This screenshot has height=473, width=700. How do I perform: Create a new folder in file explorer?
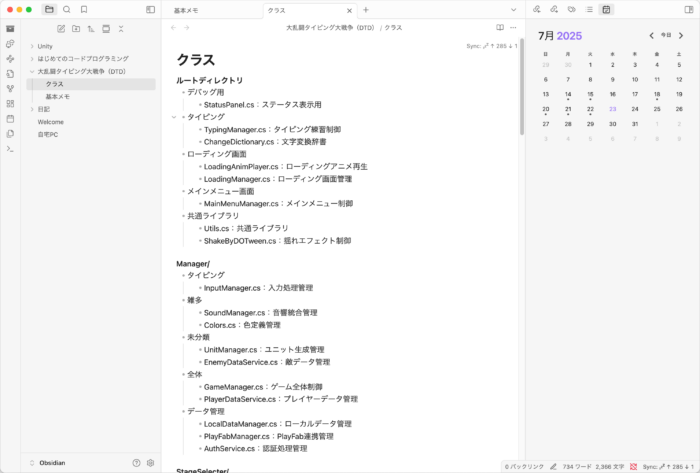coord(77,28)
